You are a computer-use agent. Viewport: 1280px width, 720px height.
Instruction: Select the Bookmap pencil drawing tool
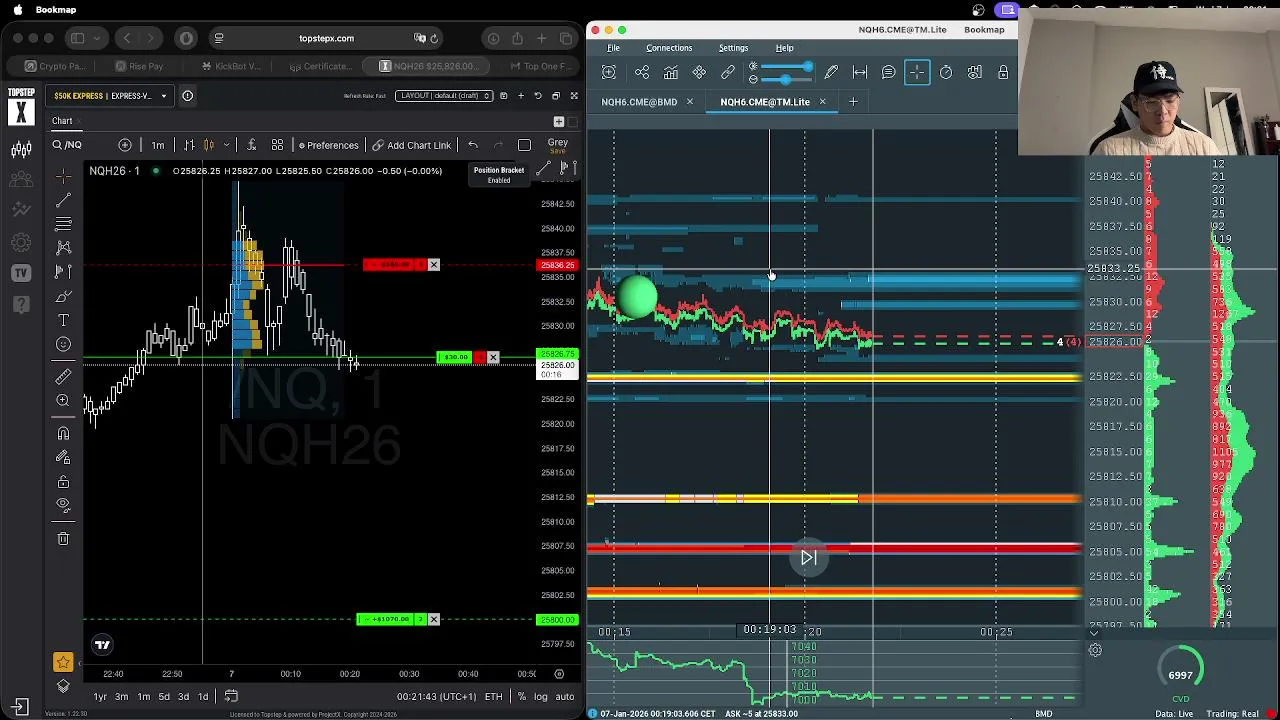point(831,72)
